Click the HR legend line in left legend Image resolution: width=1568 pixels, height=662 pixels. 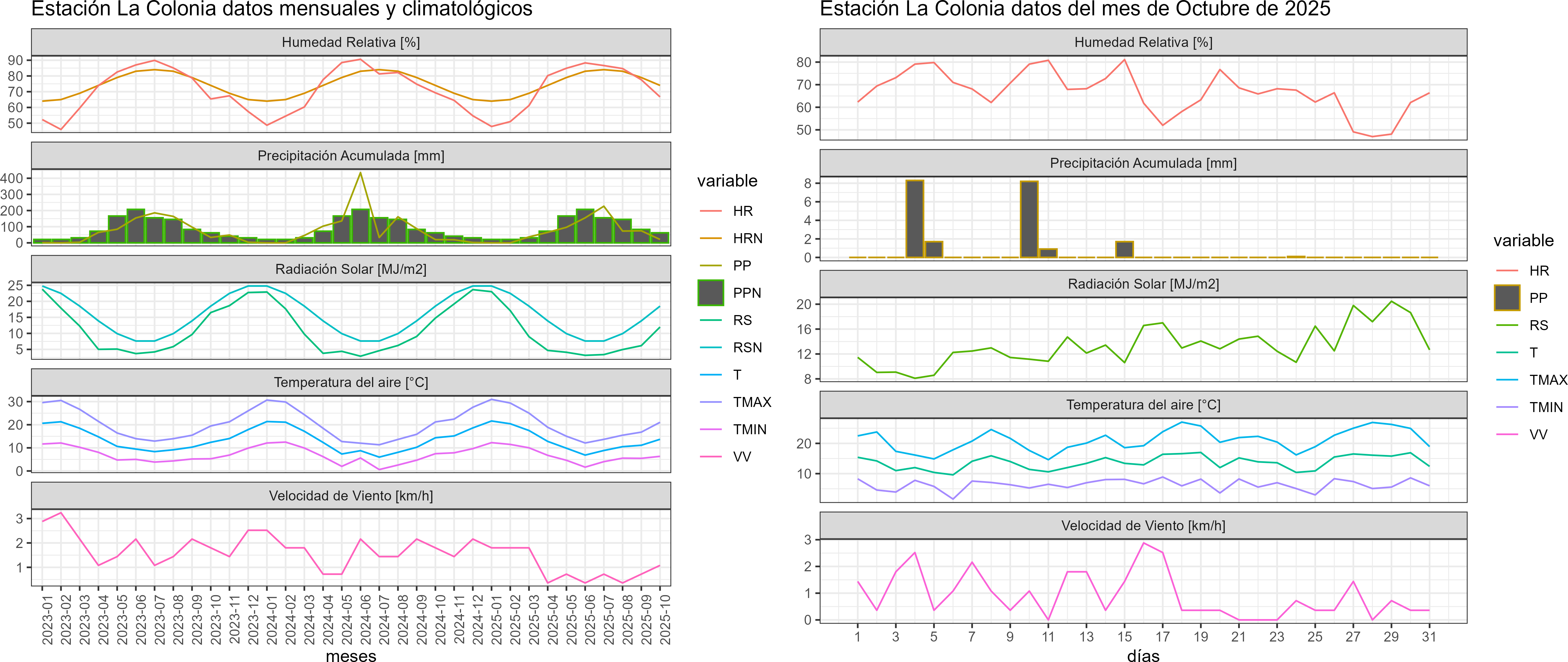point(710,211)
